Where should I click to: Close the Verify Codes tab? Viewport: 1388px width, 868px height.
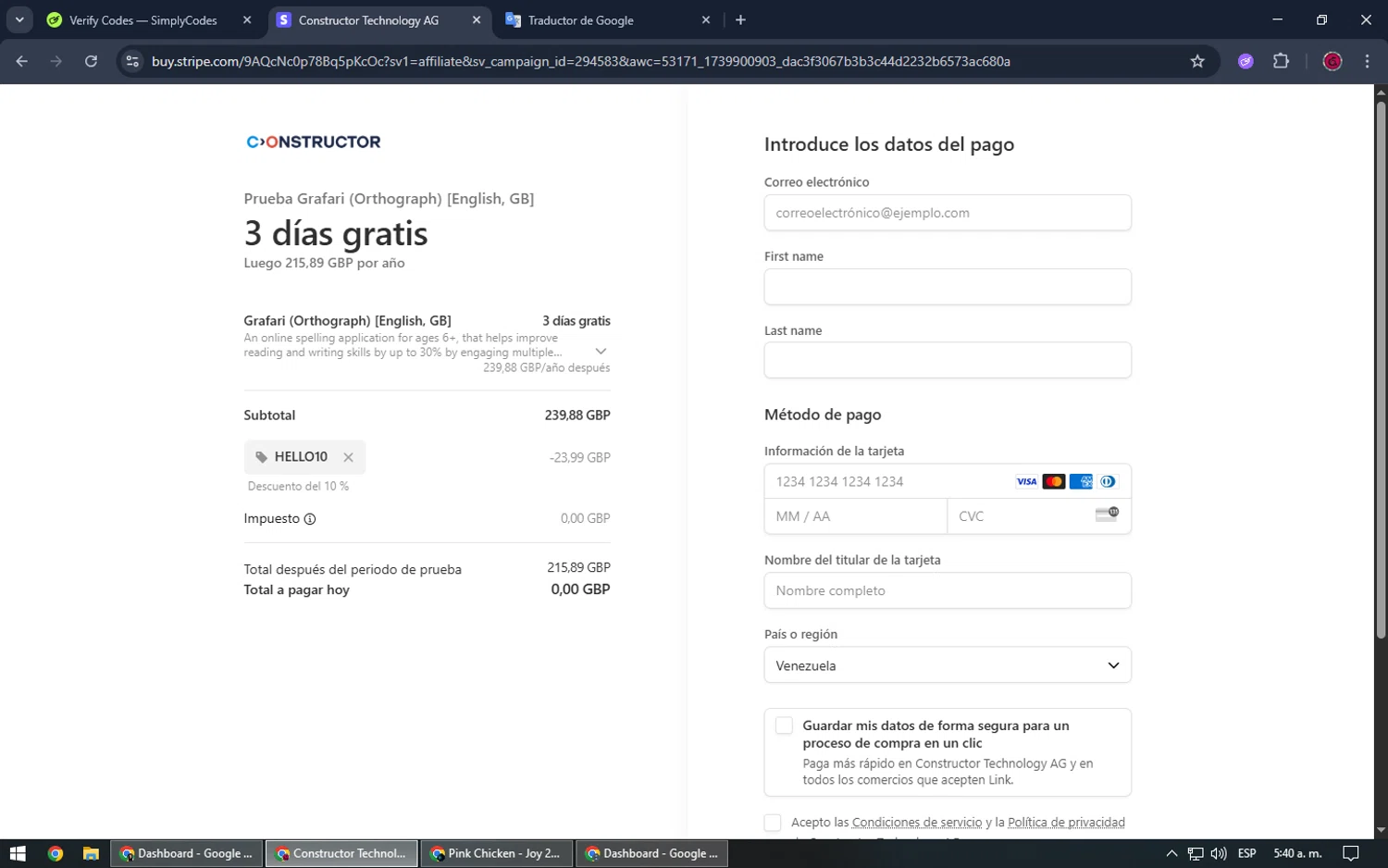(x=247, y=20)
